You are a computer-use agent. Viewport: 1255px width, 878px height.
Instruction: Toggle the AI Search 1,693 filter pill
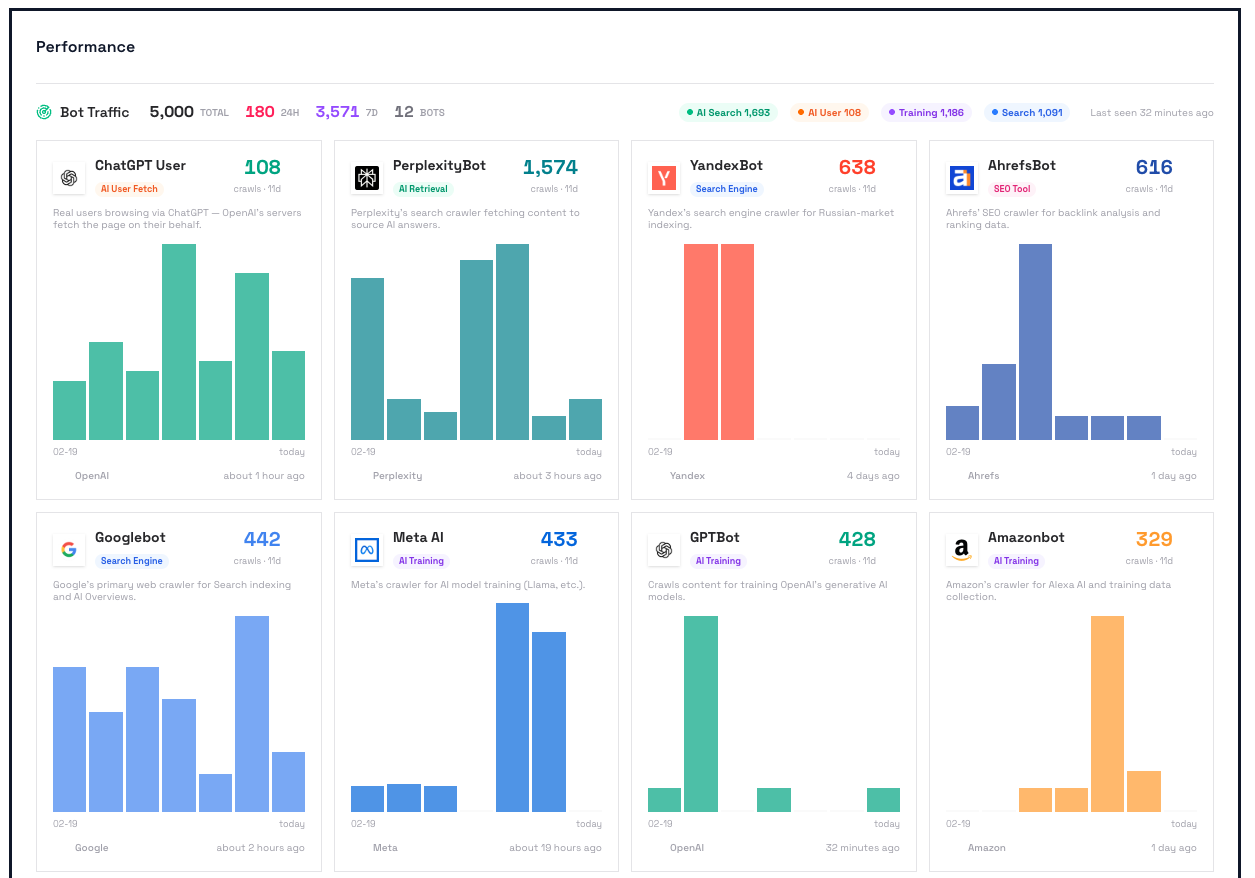tap(728, 112)
